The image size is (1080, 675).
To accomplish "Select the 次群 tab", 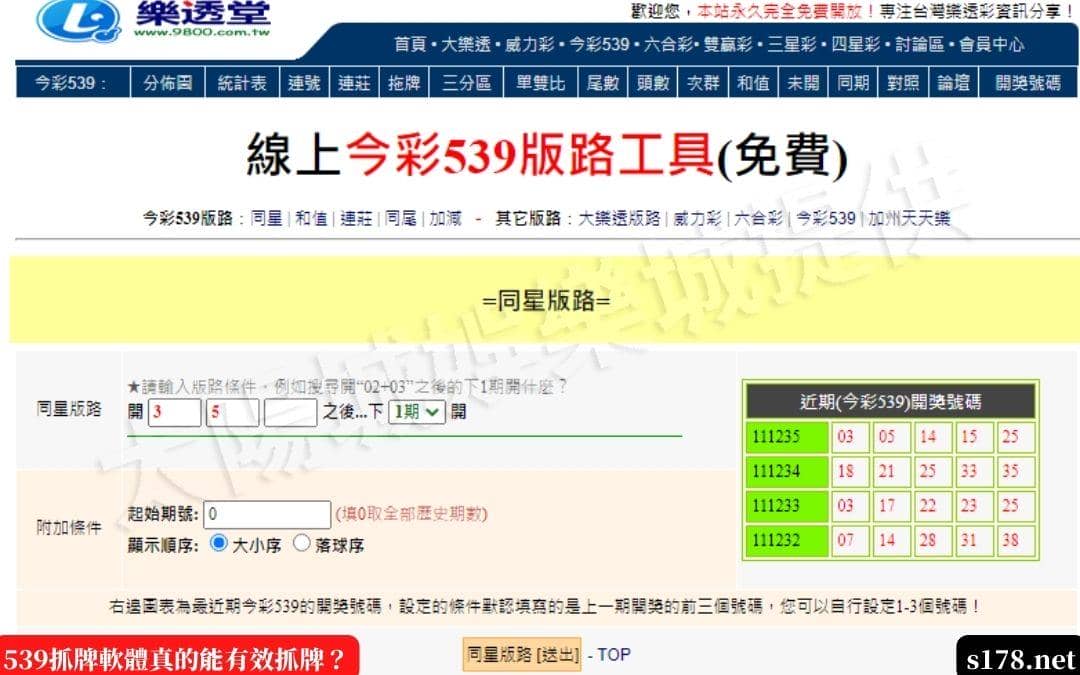I will (x=703, y=83).
